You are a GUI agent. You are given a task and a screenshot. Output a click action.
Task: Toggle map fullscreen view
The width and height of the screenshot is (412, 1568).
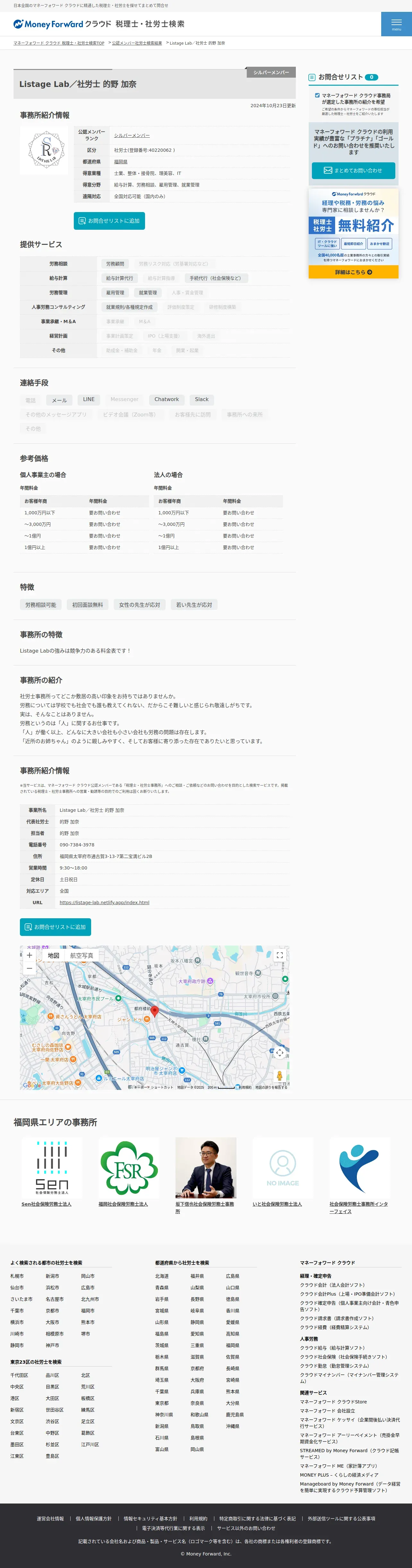point(279,955)
